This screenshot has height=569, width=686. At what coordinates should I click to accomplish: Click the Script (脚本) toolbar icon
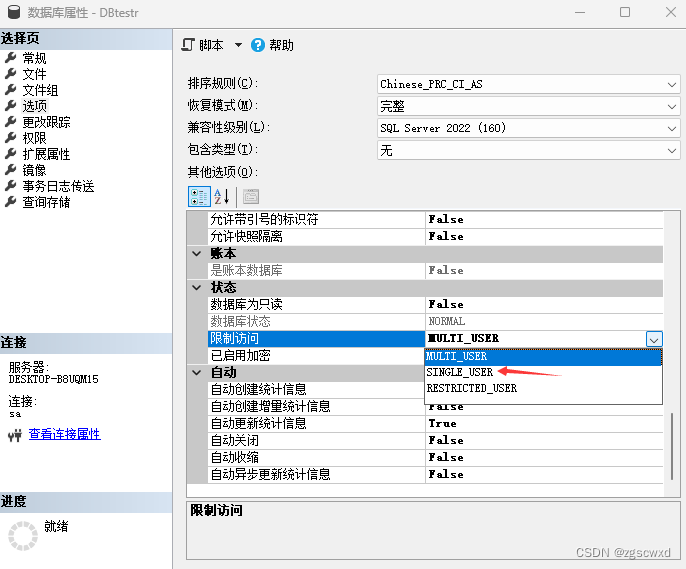[x=188, y=45]
